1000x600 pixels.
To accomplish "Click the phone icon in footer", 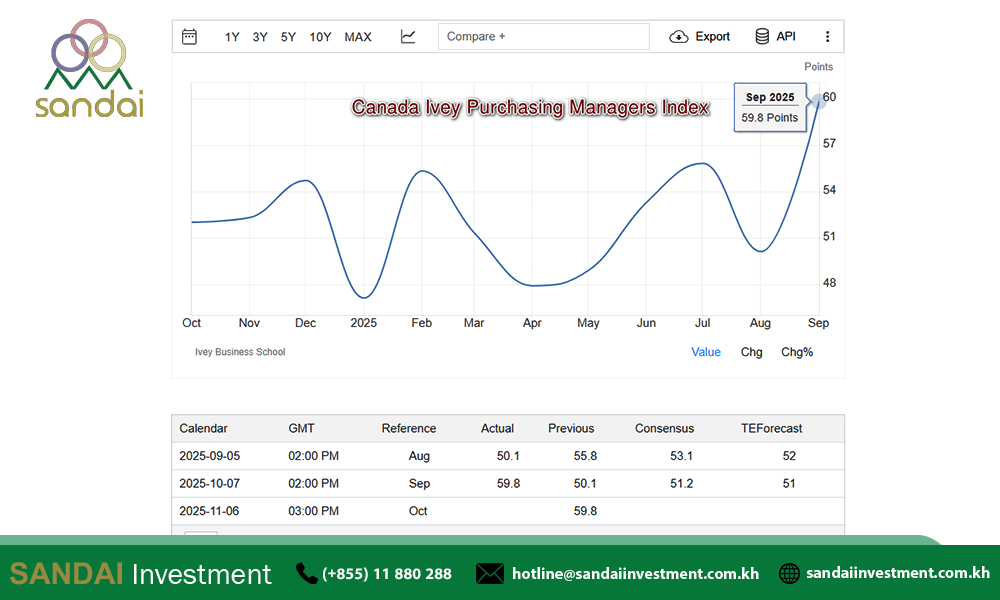I will click(x=306, y=573).
